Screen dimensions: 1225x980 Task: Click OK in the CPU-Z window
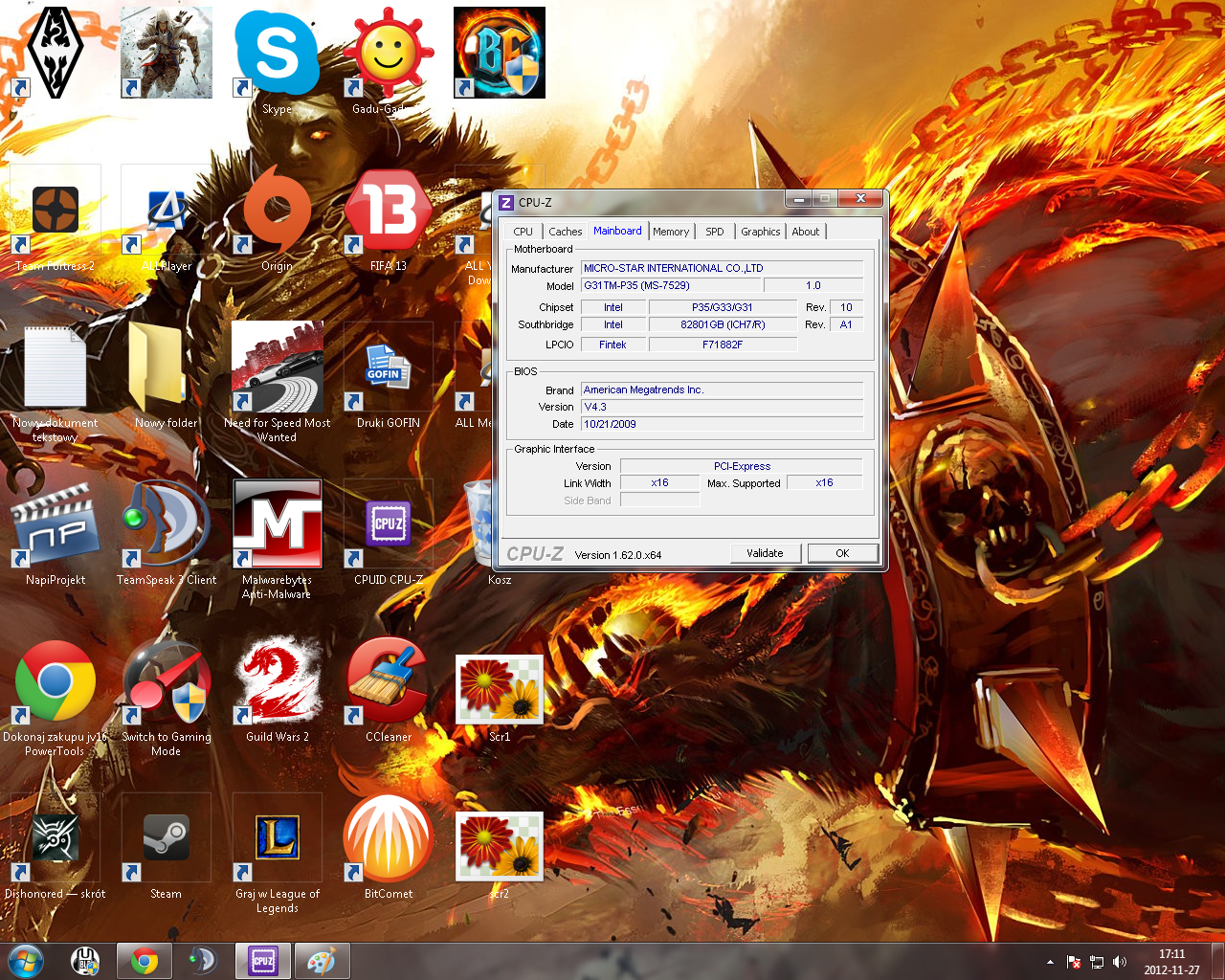point(842,553)
